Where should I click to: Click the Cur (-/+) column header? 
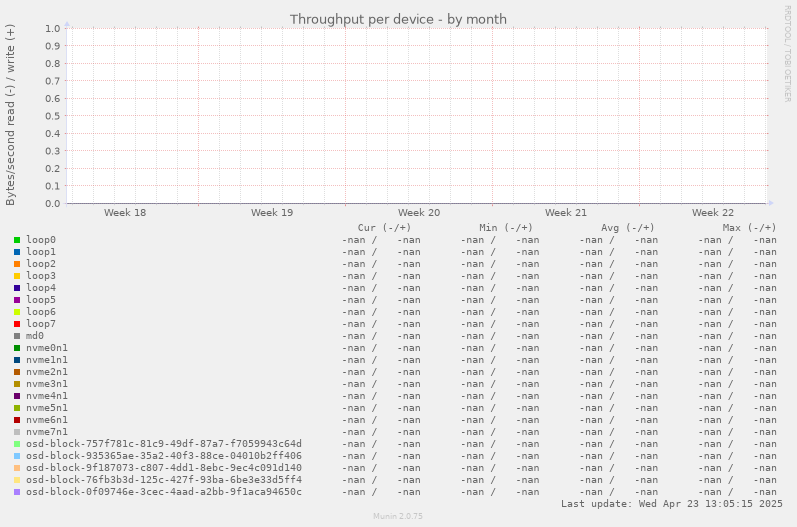pos(384,228)
